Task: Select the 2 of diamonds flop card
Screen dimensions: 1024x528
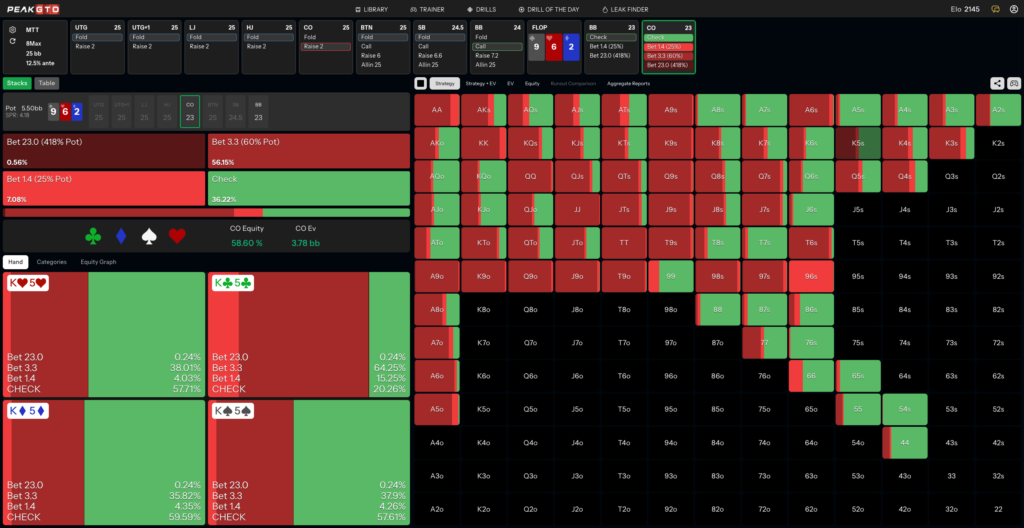Action: click(x=569, y=47)
